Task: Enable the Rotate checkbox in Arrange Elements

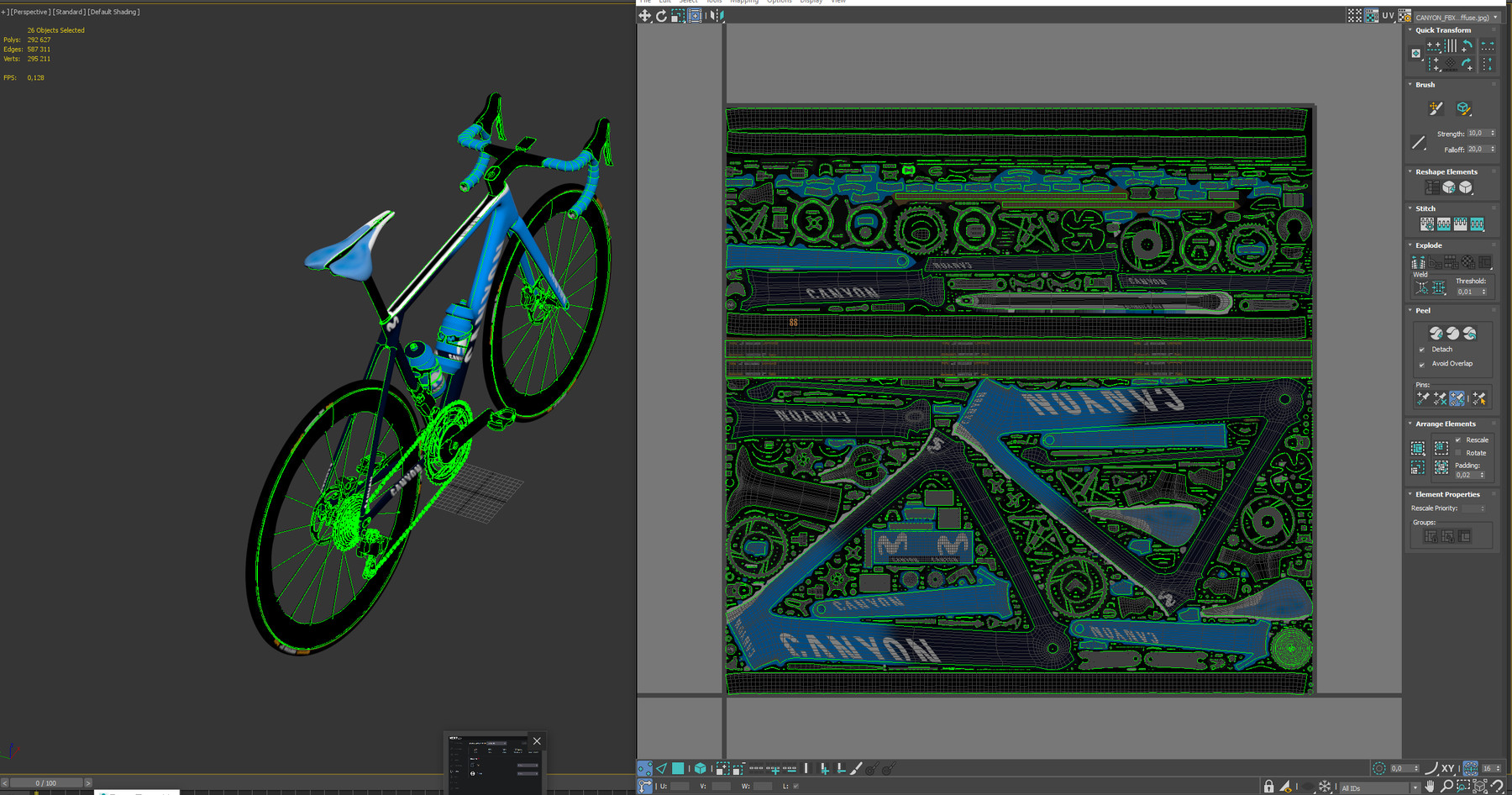Action: click(1458, 452)
